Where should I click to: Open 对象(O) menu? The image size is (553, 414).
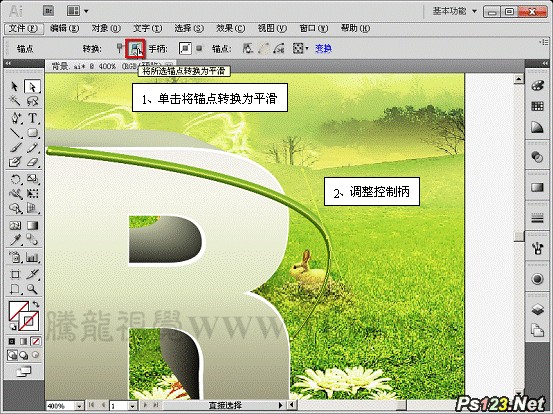106,29
